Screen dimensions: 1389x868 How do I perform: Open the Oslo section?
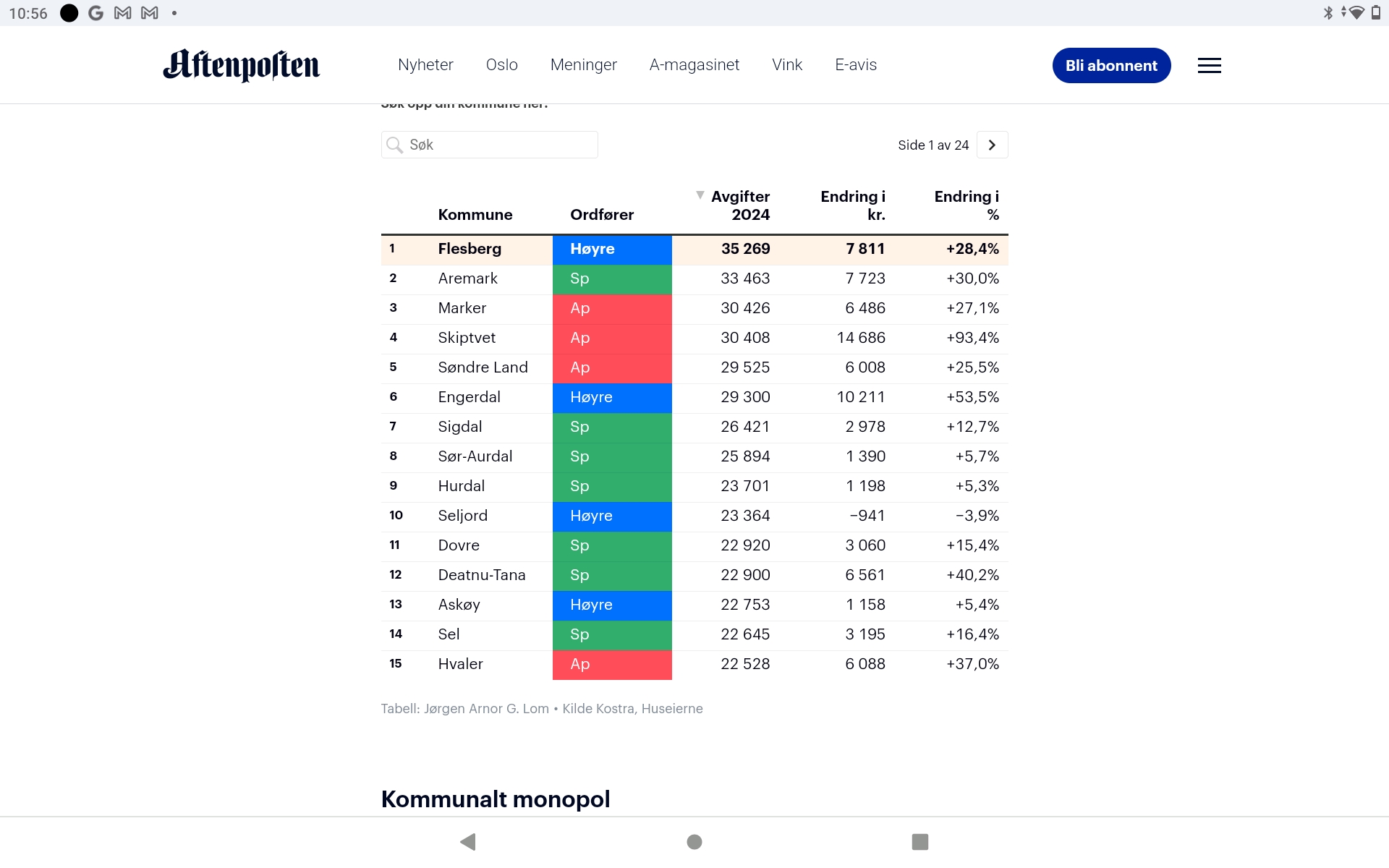[x=502, y=65]
